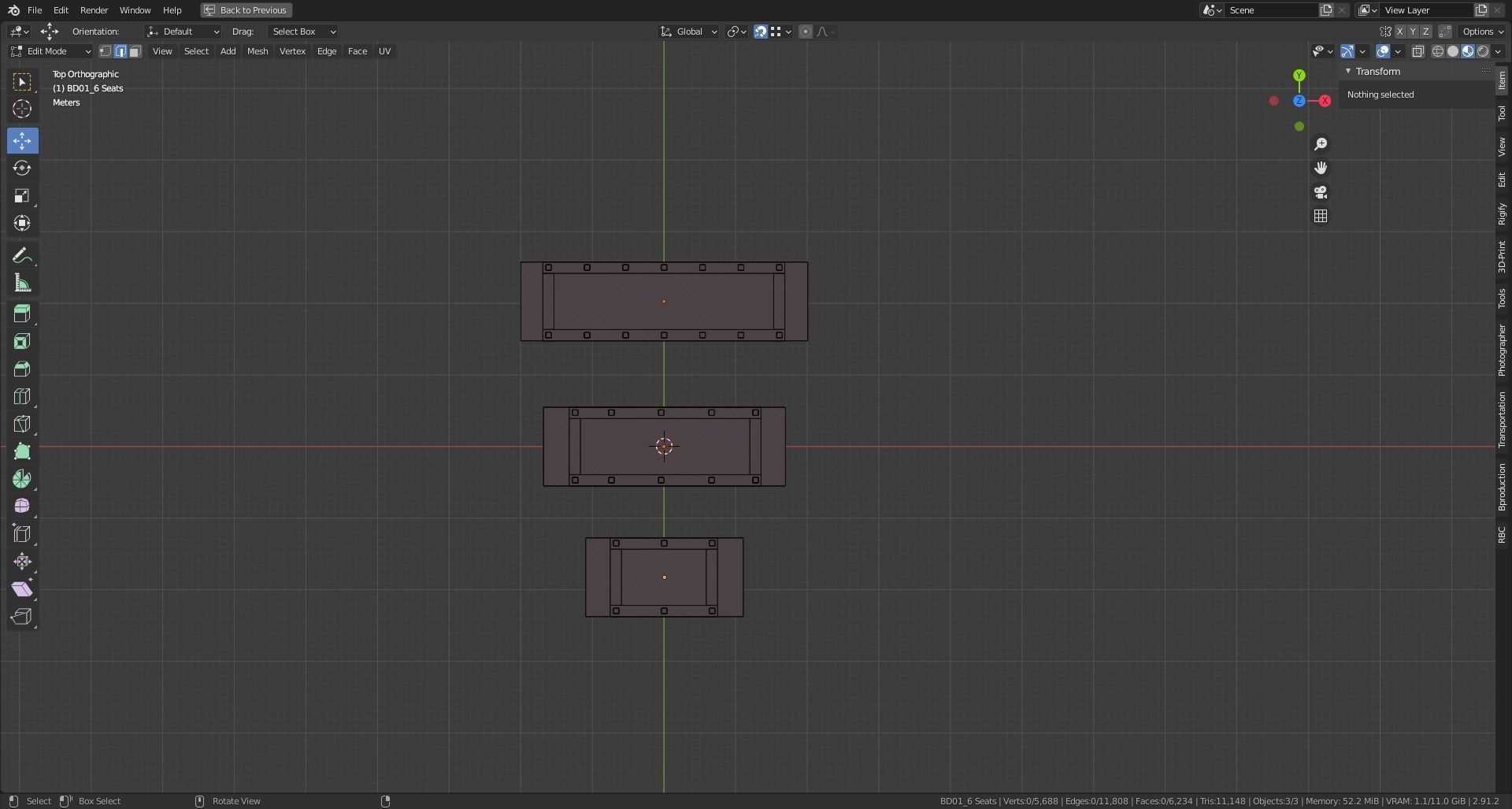
Task: Toggle X axis mirror
Action: (x=1399, y=32)
